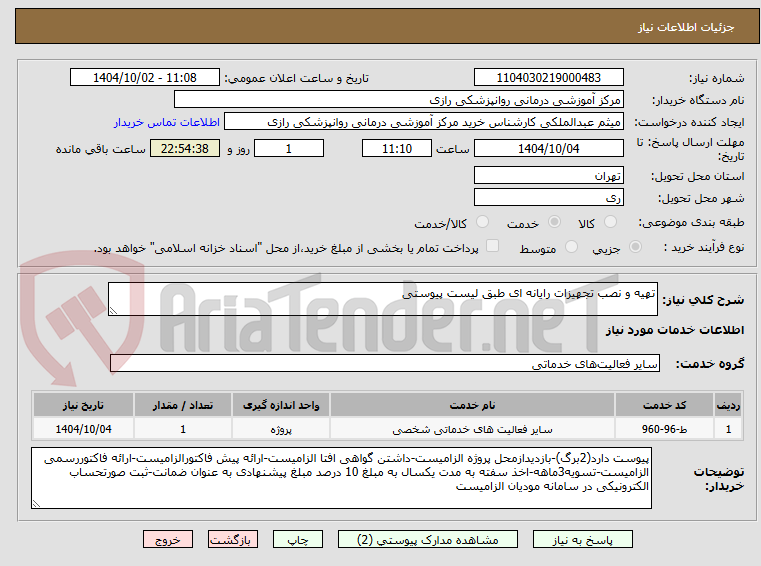Click the remaining time countdown 22:54:38

(x=185, y=149)
